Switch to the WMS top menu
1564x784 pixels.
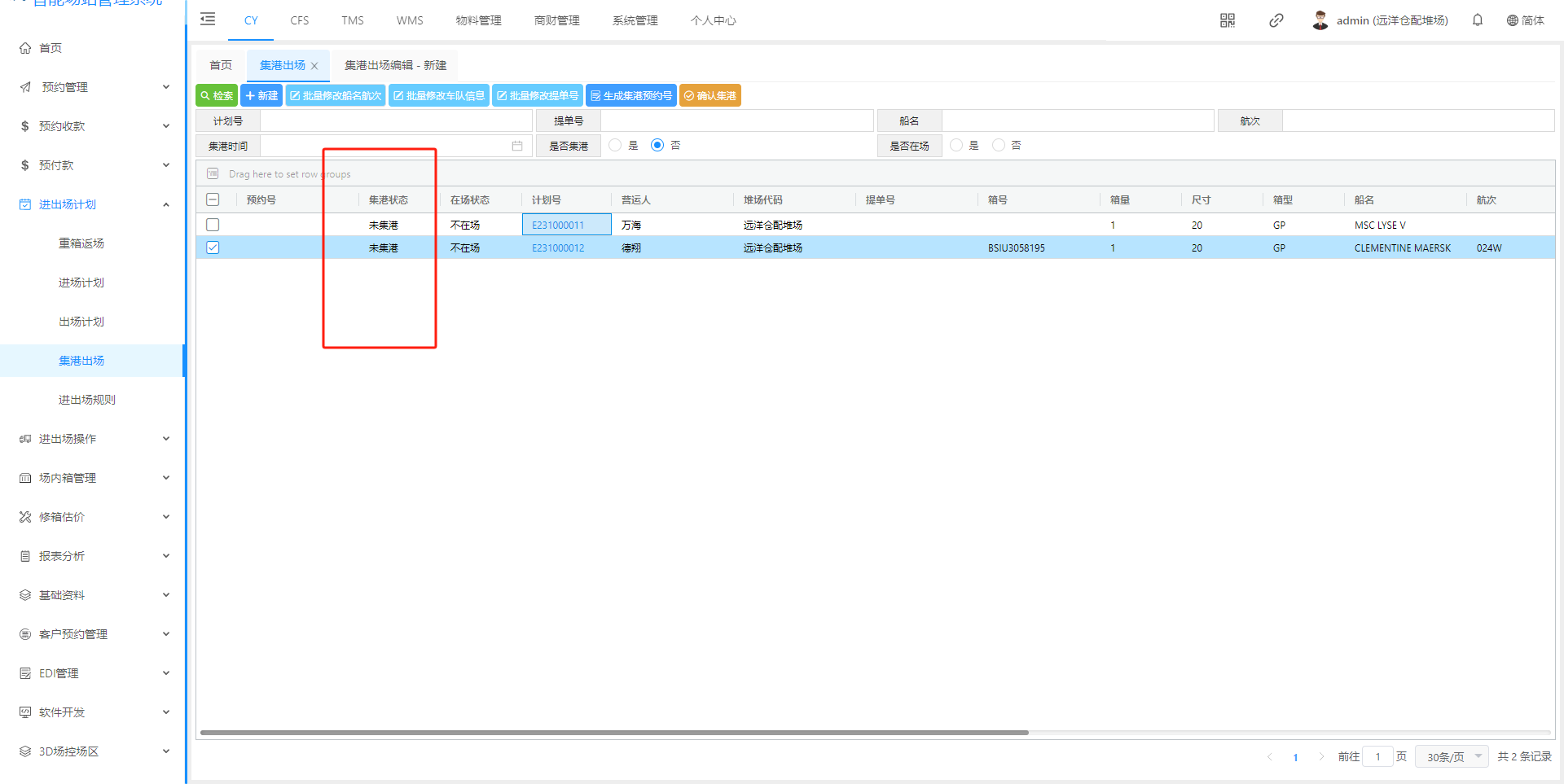(410, 20)
